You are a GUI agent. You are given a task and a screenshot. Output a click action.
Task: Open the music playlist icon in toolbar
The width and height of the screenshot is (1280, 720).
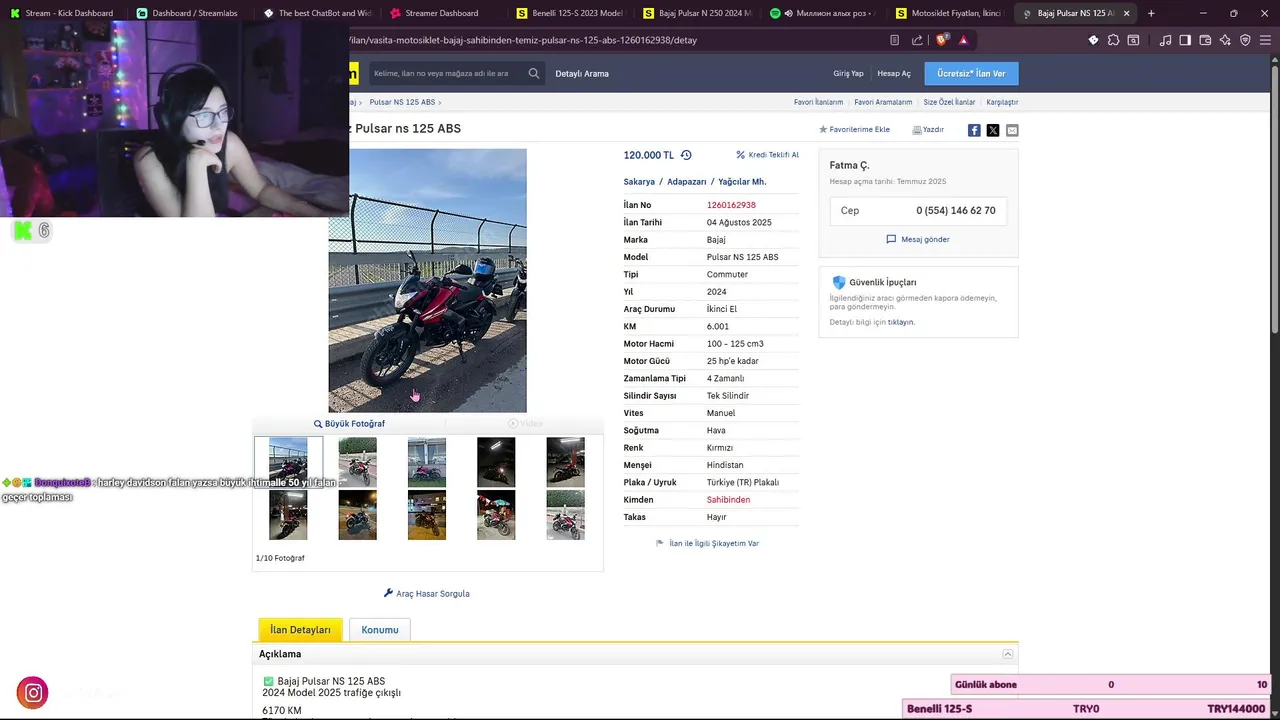point(1165,40)
